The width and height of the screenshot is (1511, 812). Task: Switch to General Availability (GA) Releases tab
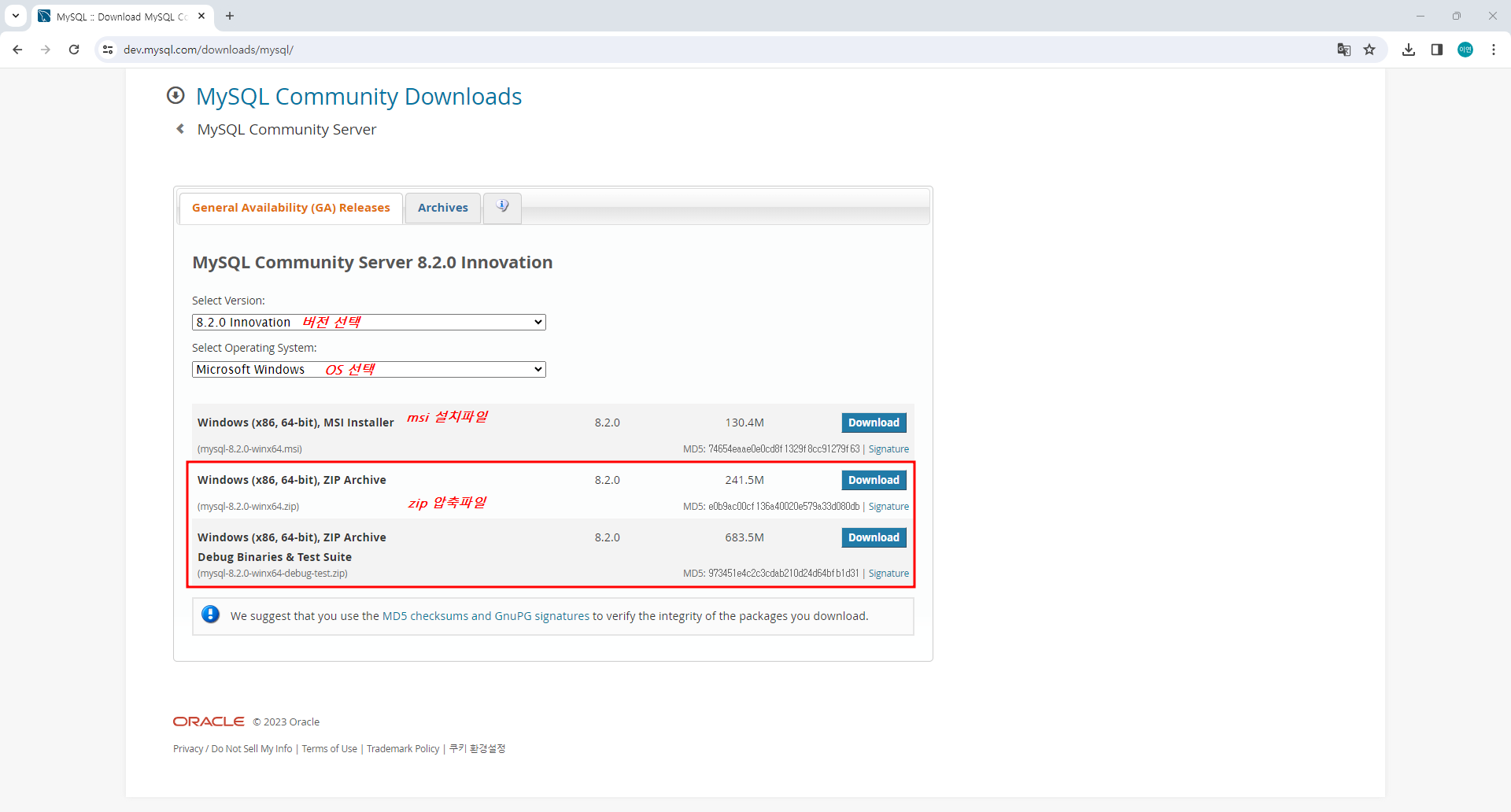click(x=291, y=208)
